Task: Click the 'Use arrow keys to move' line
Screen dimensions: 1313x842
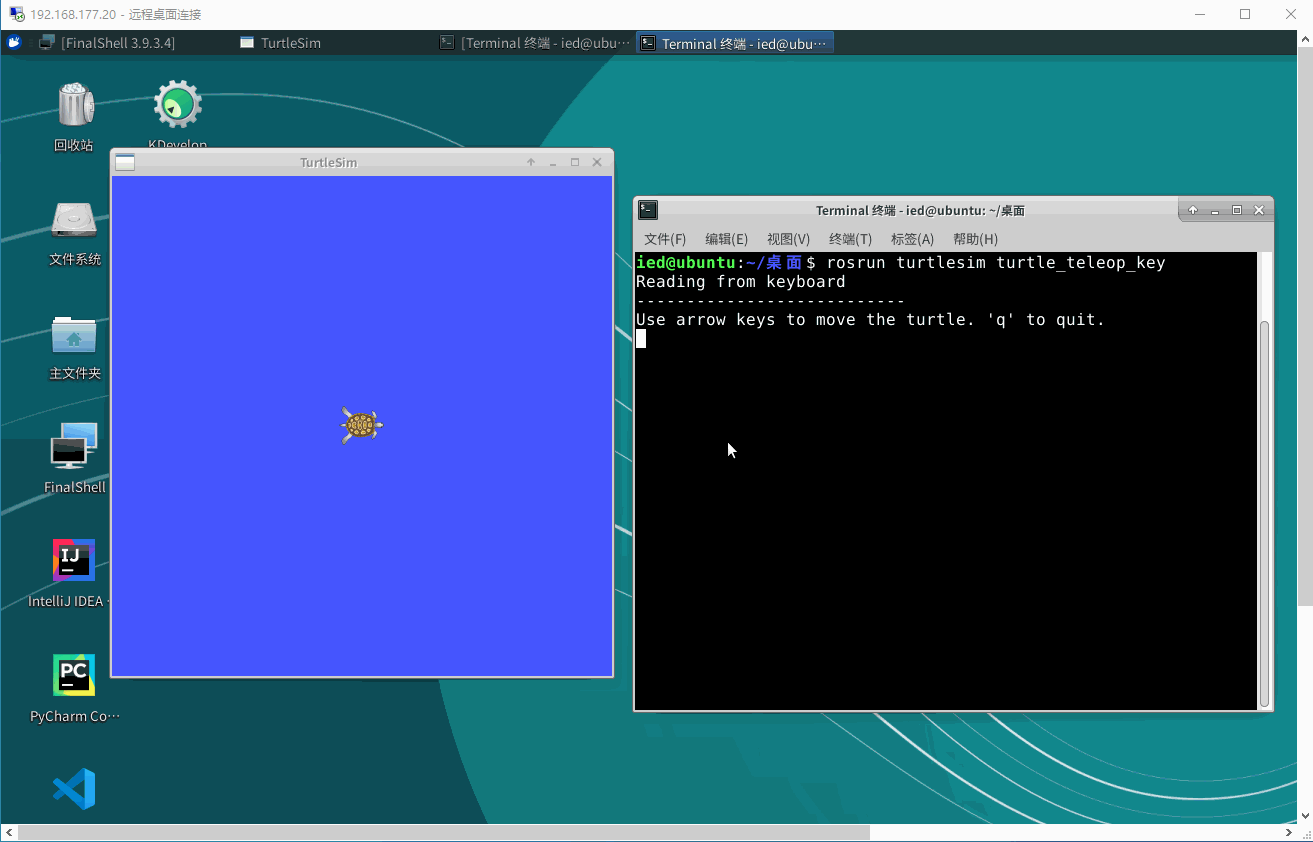Action: [x=871, y=320]
